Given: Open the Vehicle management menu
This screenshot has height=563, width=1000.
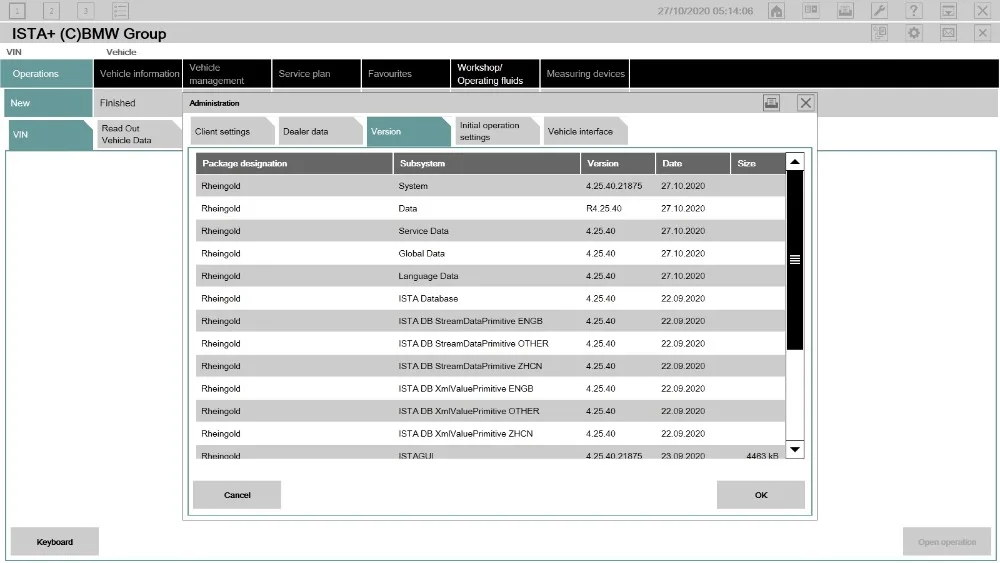Looking at the screenshot, I should pos(227,74).
